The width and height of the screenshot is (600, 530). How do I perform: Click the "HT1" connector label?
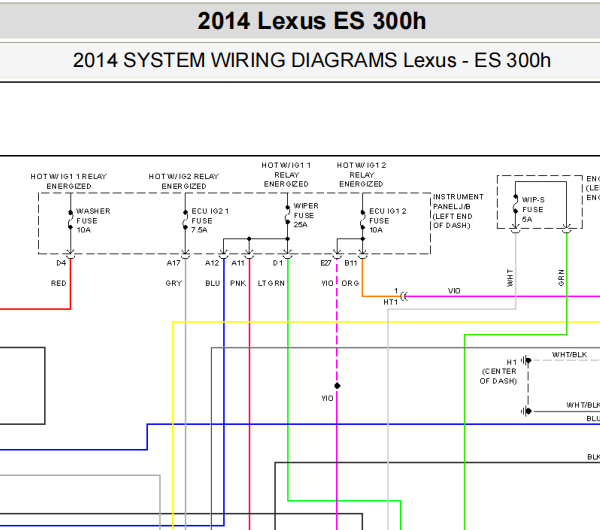coord(391,302)
